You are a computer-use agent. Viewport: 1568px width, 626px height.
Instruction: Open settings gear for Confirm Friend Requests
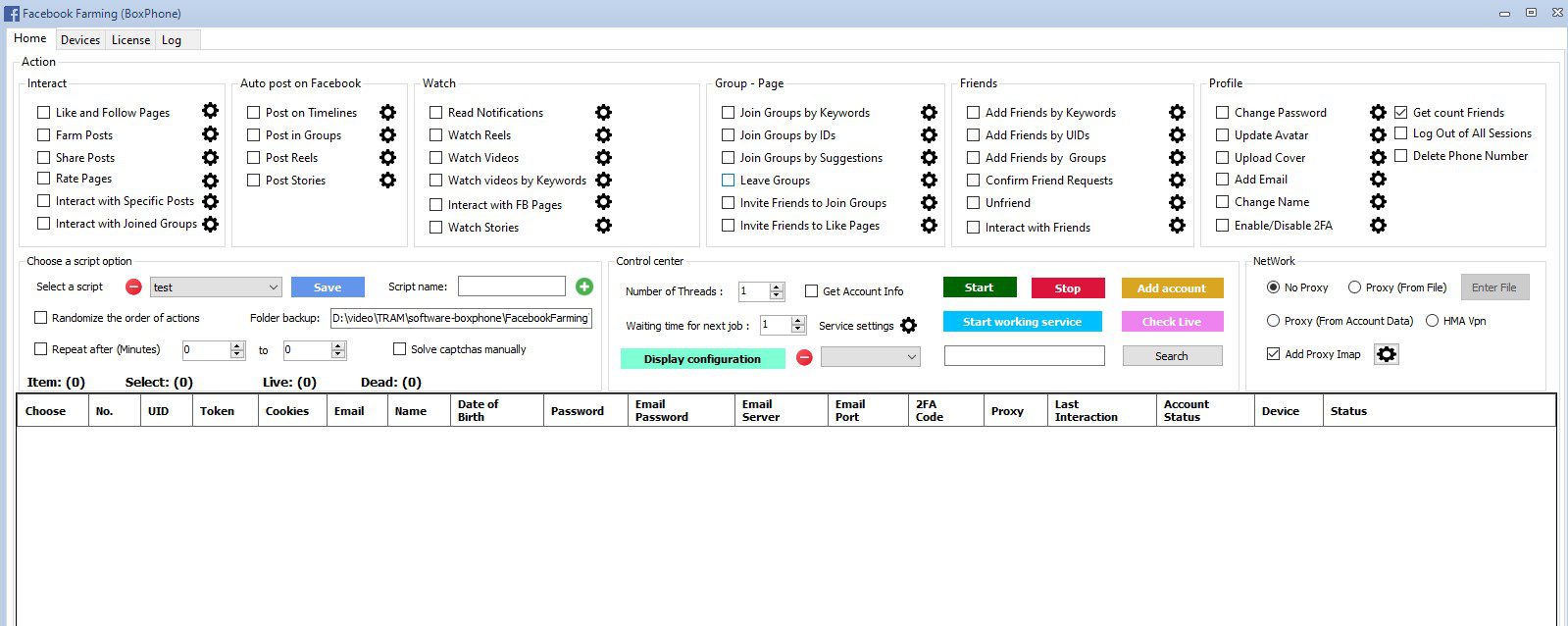1177,181
